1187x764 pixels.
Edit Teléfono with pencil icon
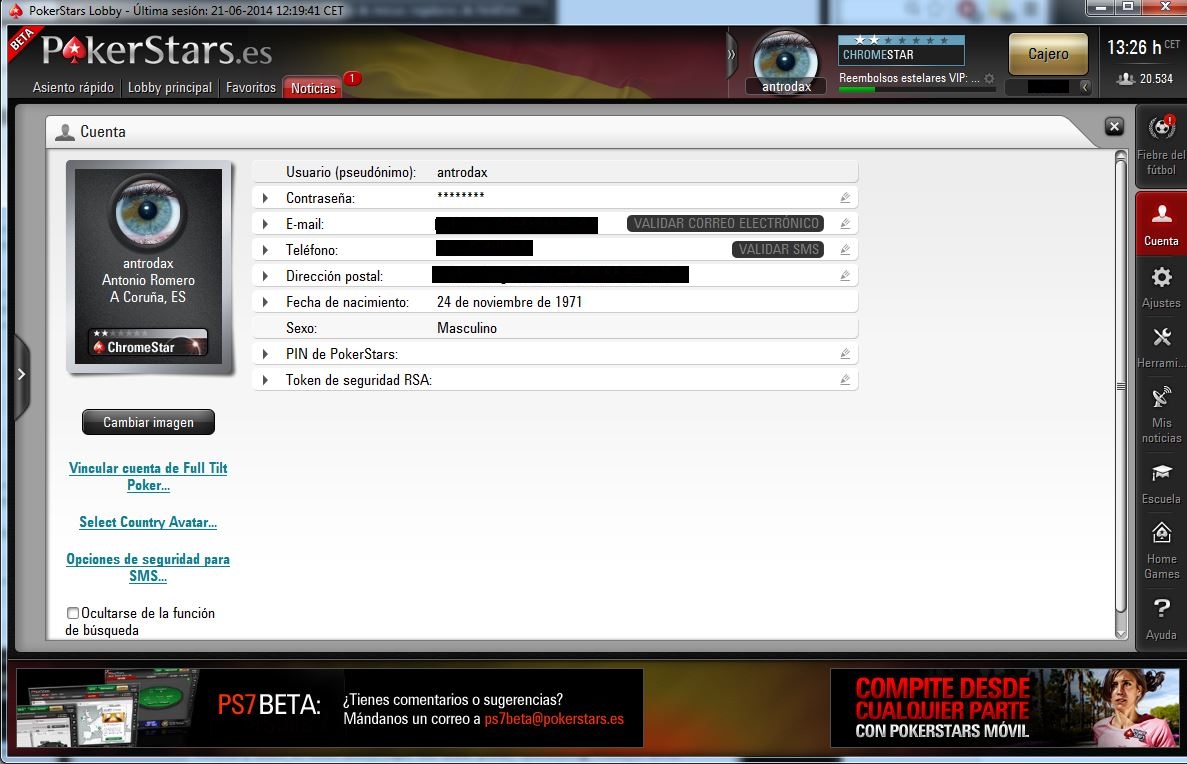845,249
